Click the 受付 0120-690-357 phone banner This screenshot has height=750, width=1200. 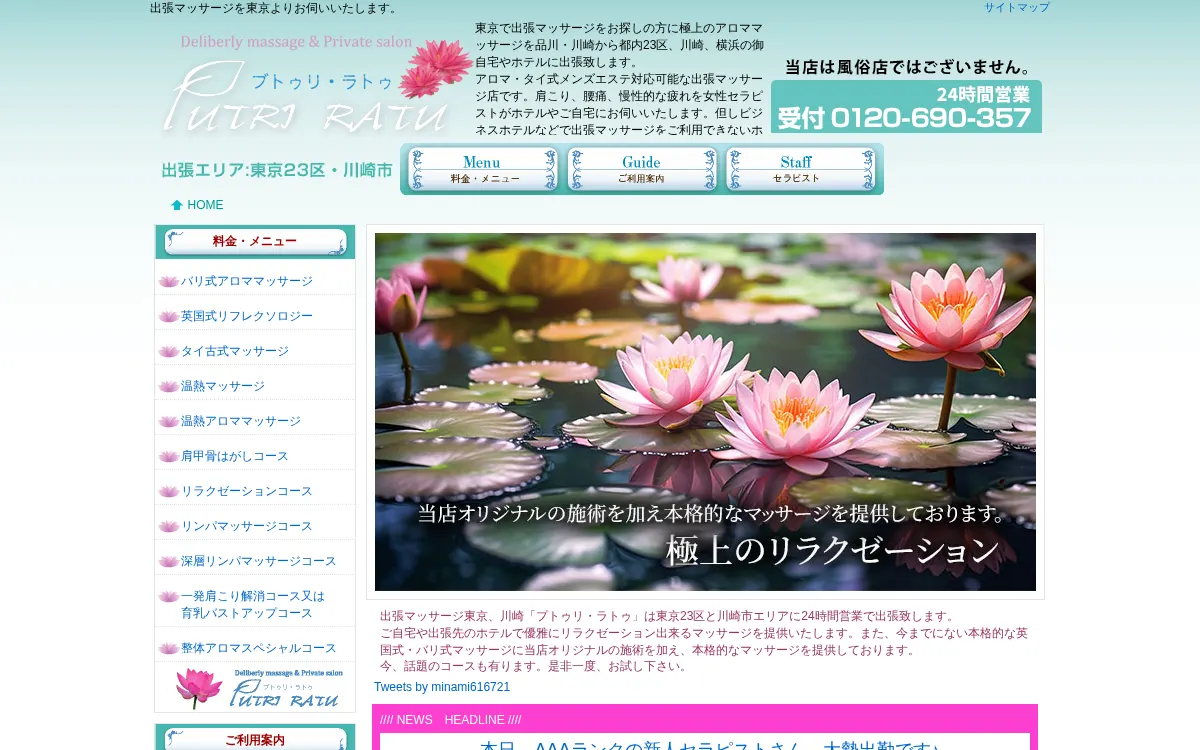tap(906, 107)
